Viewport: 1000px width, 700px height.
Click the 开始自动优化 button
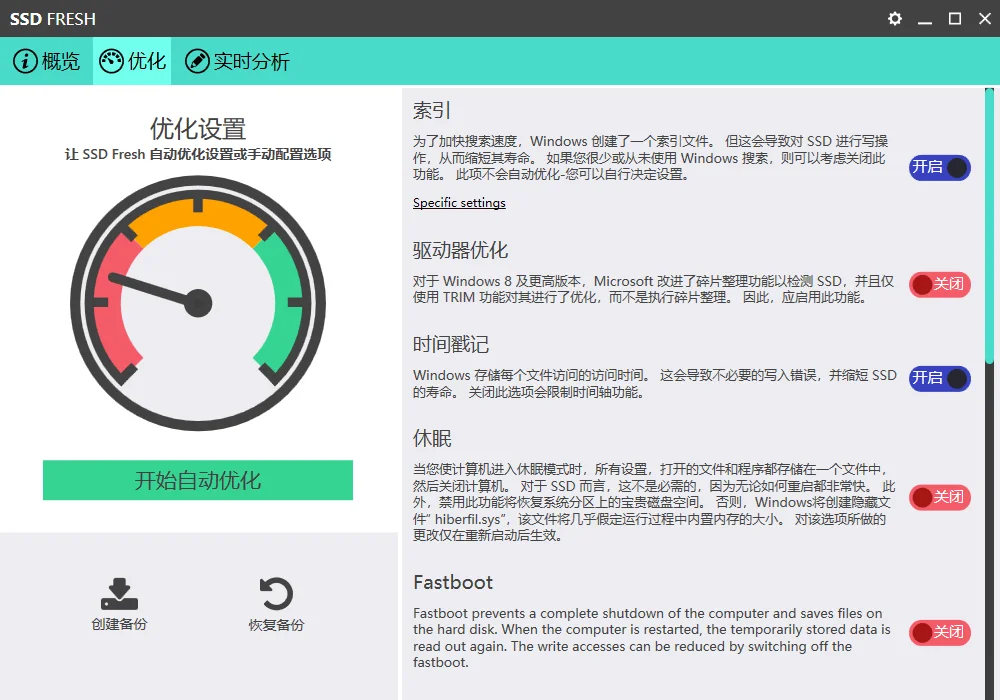(197, 480)
